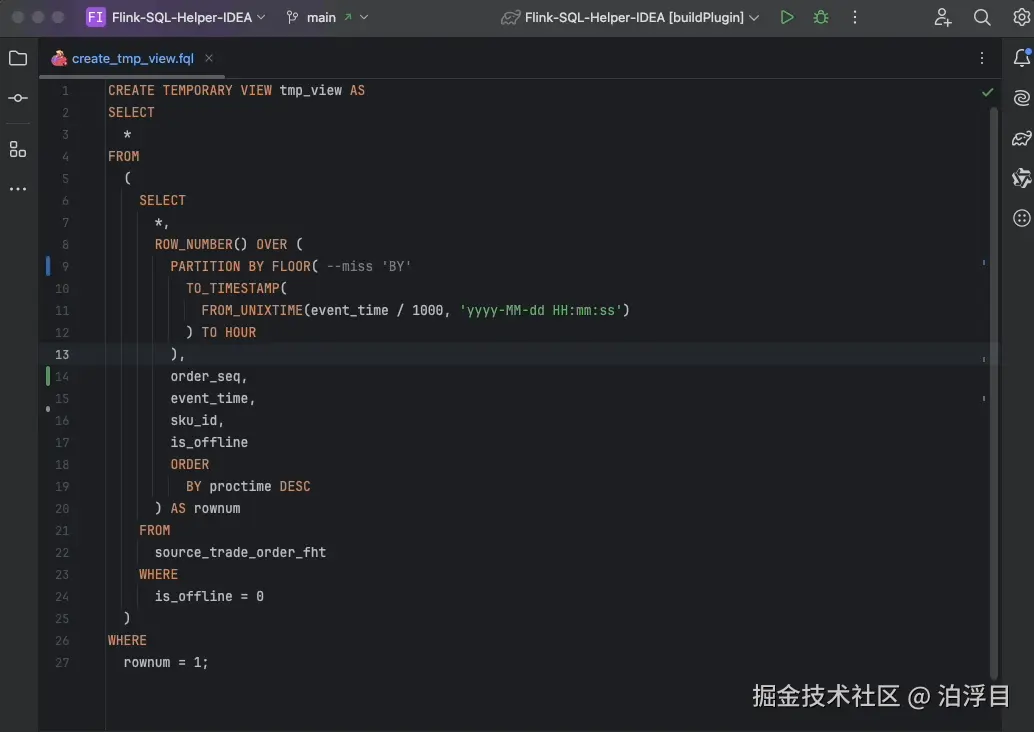Show more tool windows ellipsis

click(18, 189)
